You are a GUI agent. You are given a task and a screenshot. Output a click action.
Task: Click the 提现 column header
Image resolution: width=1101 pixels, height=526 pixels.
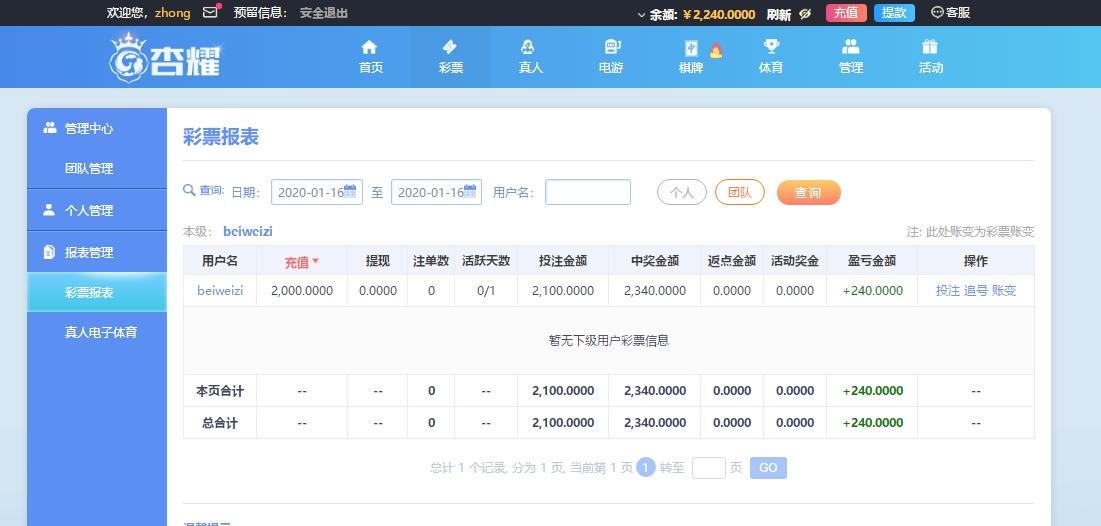[x=378, y=261]
